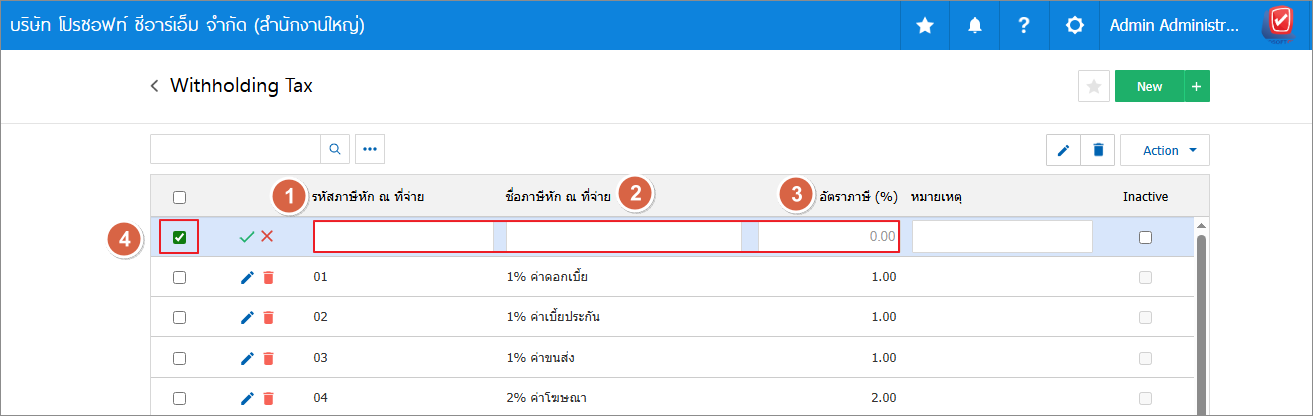Image resolution: width=1313 pixels, height=416 pixels.
Task: Go back using the arrow beside Withholding Tax
Action: pyautogui.click(x=155, y=86)
